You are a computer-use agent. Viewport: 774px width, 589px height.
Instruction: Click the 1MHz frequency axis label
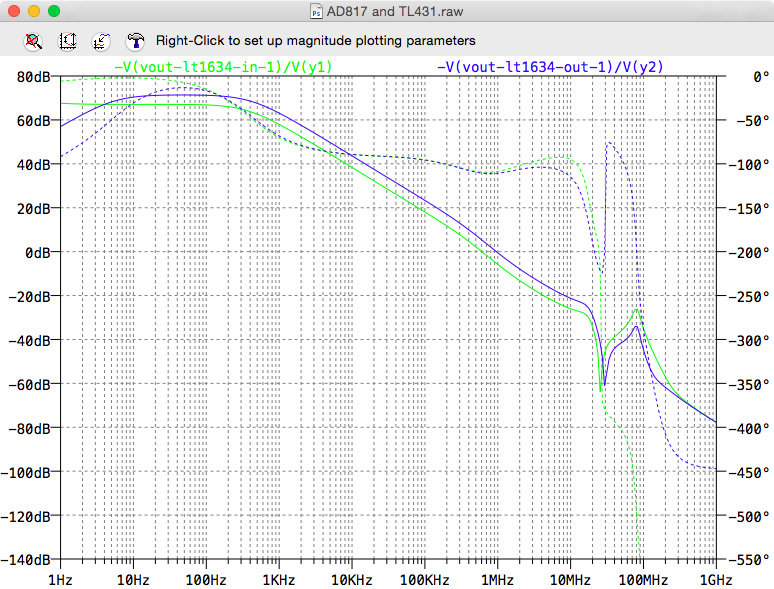pos(497,580)
